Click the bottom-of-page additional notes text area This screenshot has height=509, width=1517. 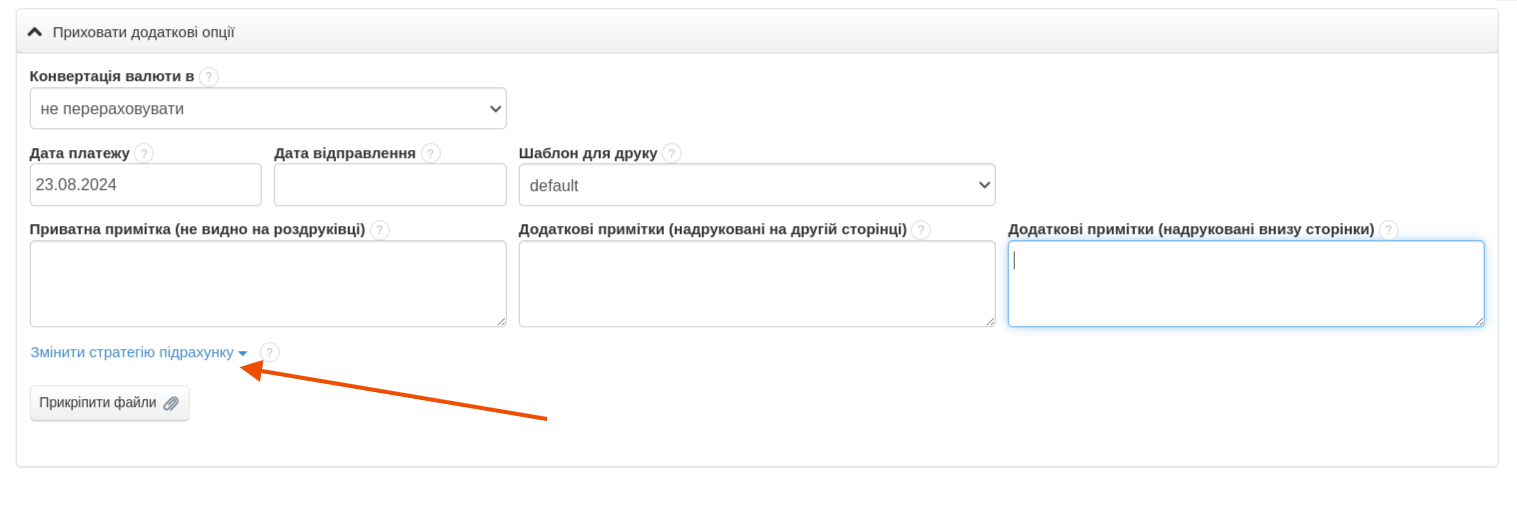[x=1245, y=283]
